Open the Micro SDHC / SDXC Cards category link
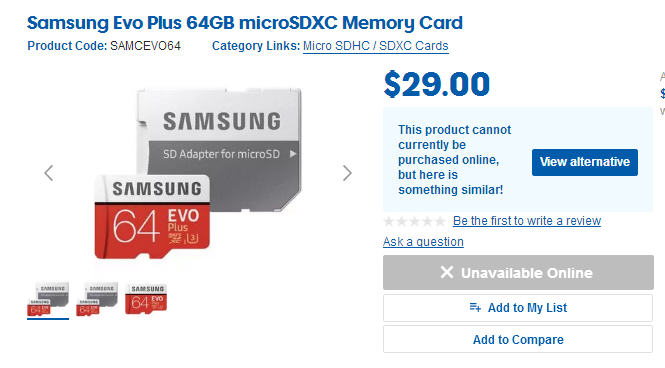This screenshot has height=368, width=665. [376, 46]
